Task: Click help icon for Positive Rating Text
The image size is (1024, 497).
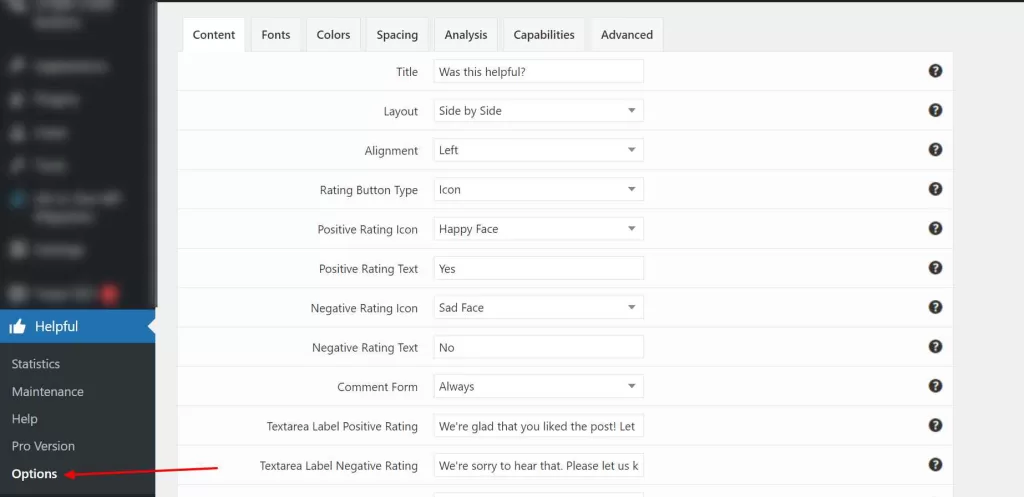Action: [x=935, y=268]
